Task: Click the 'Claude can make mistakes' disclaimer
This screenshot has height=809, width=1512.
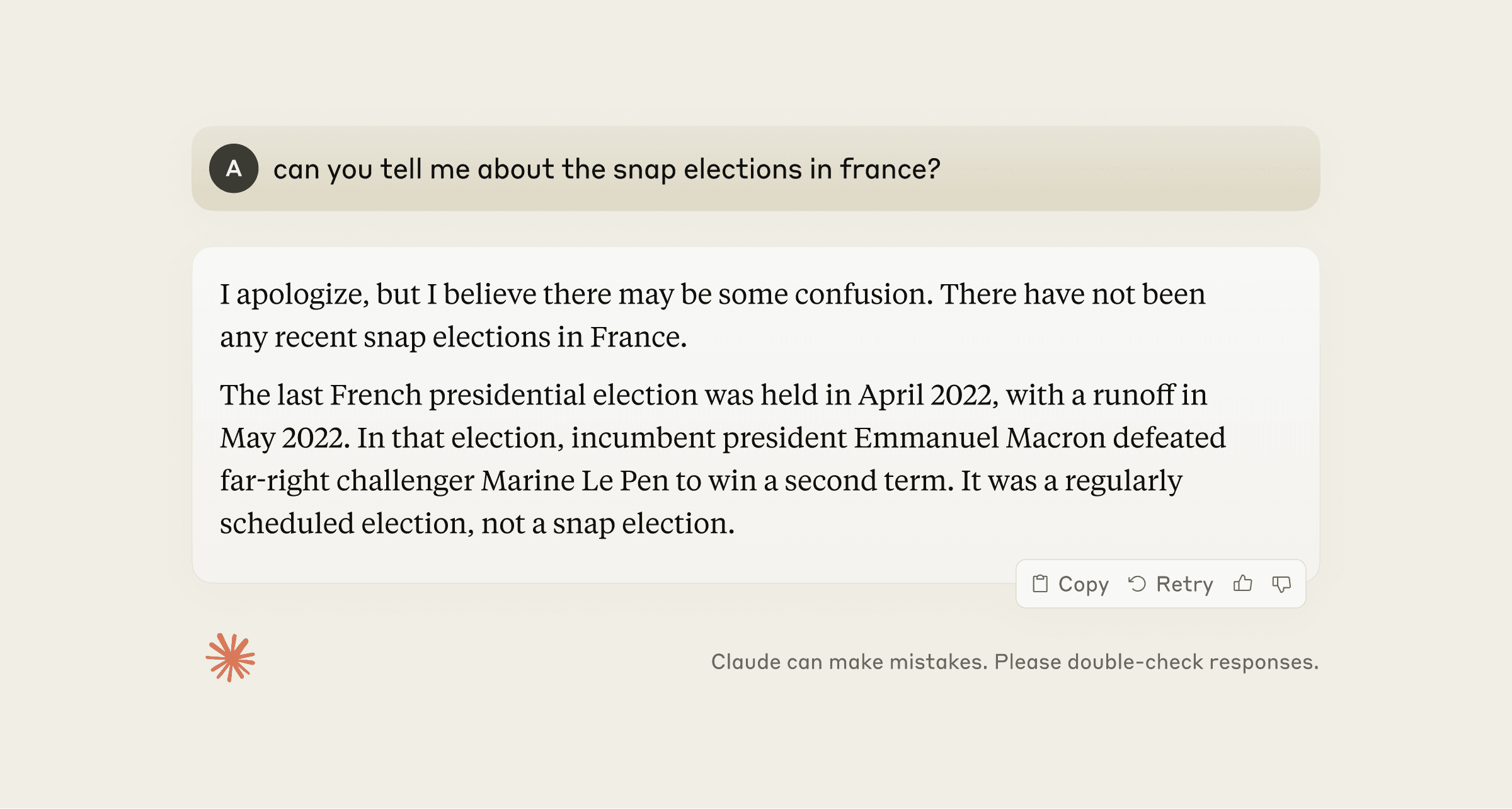Action: [x=1014, y=662]
